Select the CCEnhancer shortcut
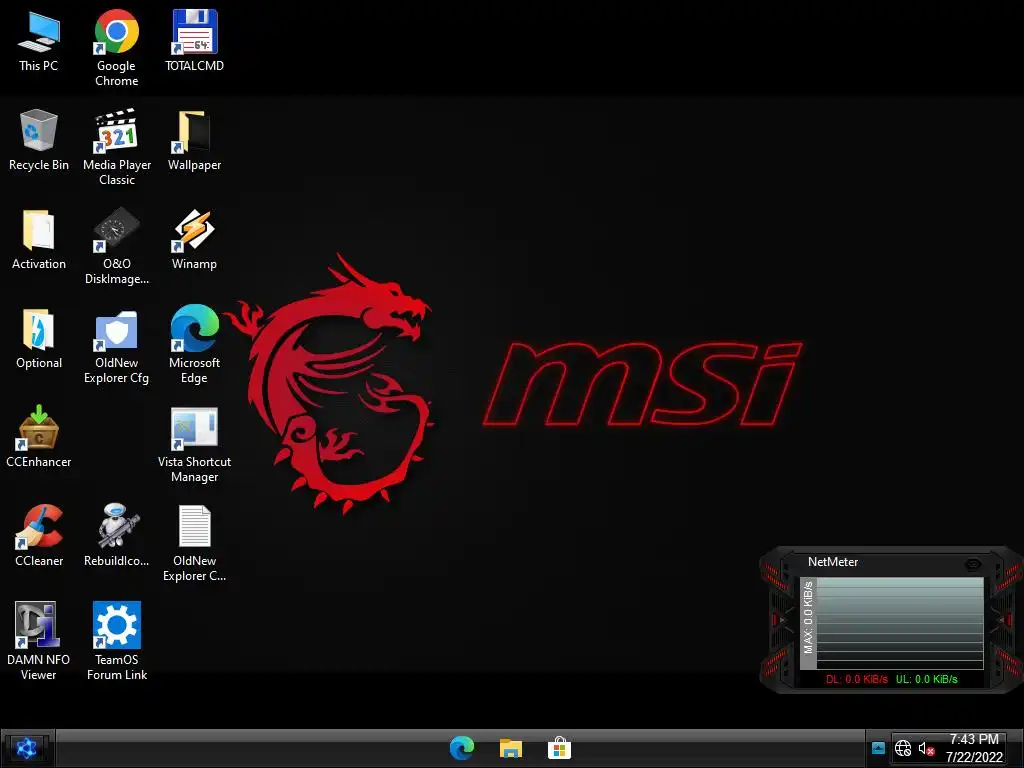The image size is (1024, 768). (39, 437)
